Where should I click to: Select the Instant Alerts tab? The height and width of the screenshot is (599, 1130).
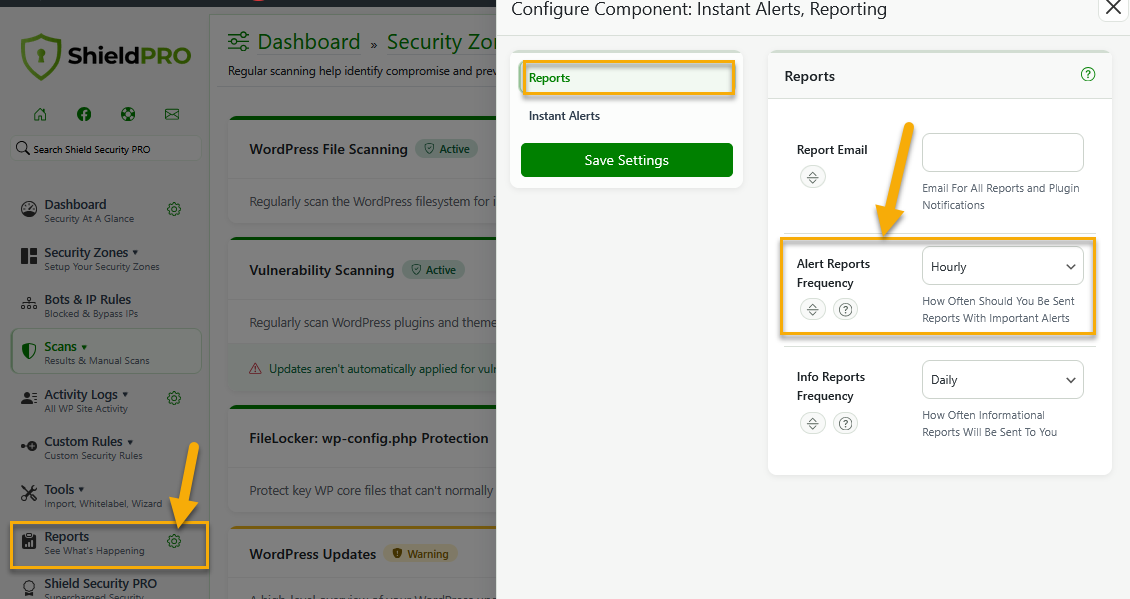(564, 116)
